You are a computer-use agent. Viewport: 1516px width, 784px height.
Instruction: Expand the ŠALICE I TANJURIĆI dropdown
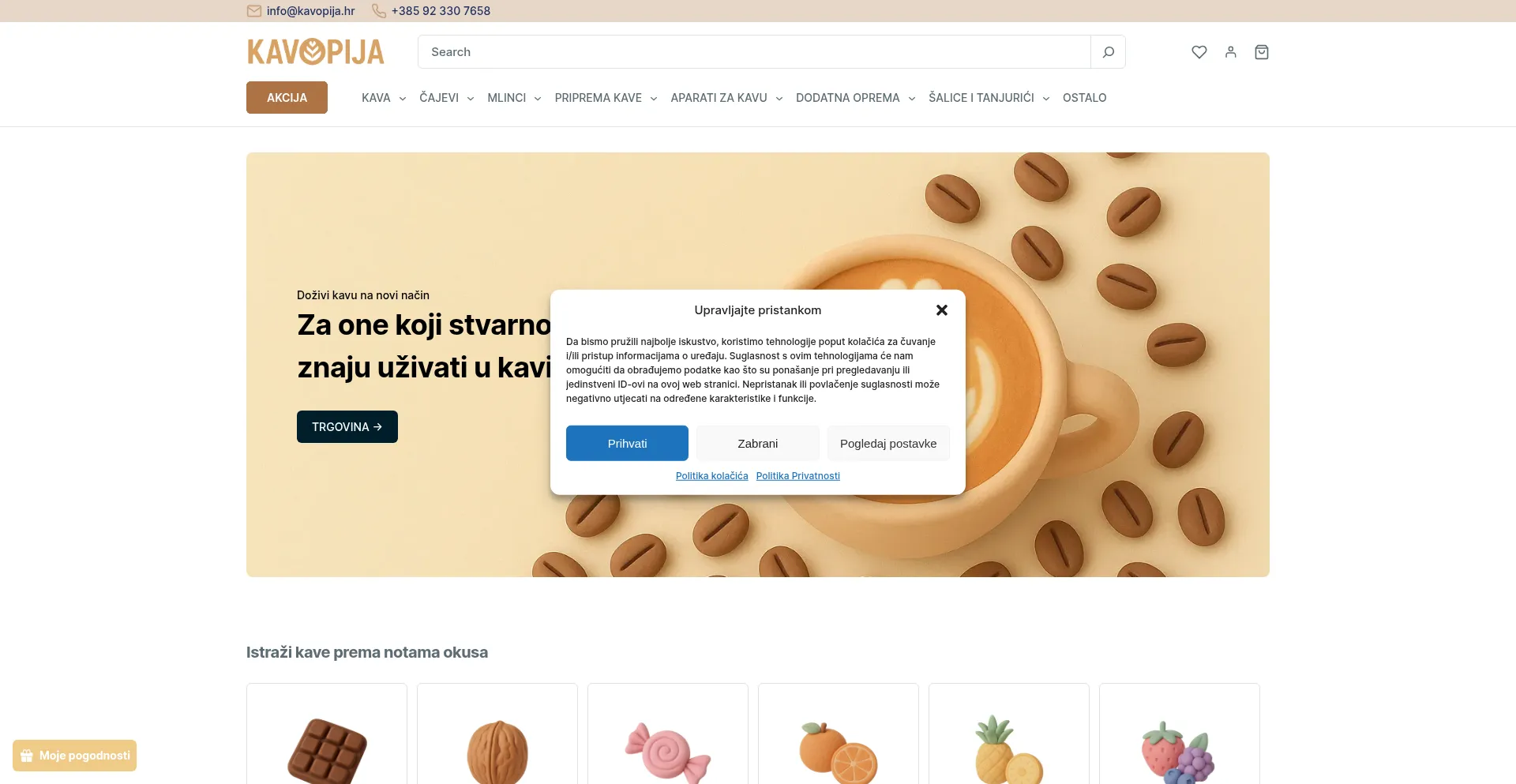click(x=989, y=98)
